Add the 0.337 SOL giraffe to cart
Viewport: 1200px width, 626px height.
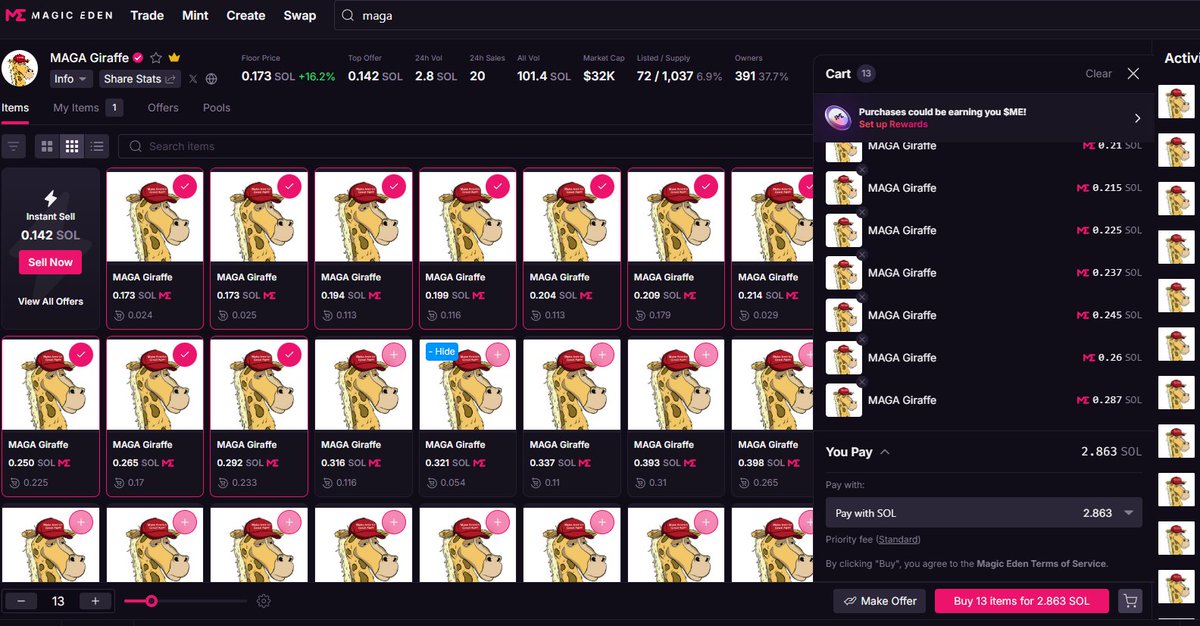602,354
